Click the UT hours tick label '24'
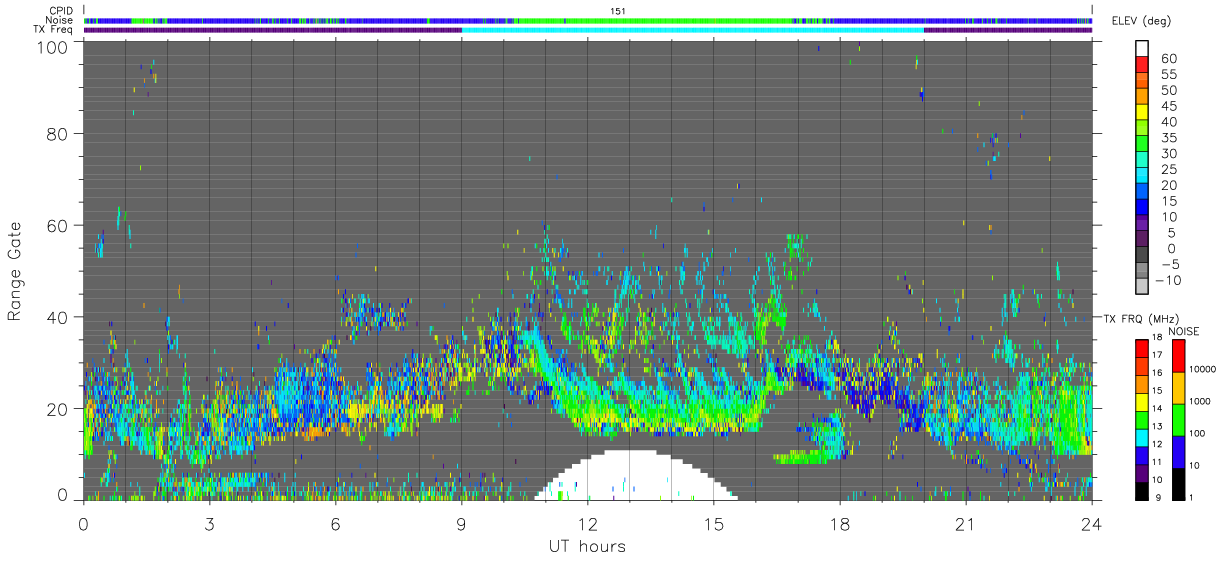This screenshot has width=1228, height=567. pyautogui.click(x=1091, y=524)
